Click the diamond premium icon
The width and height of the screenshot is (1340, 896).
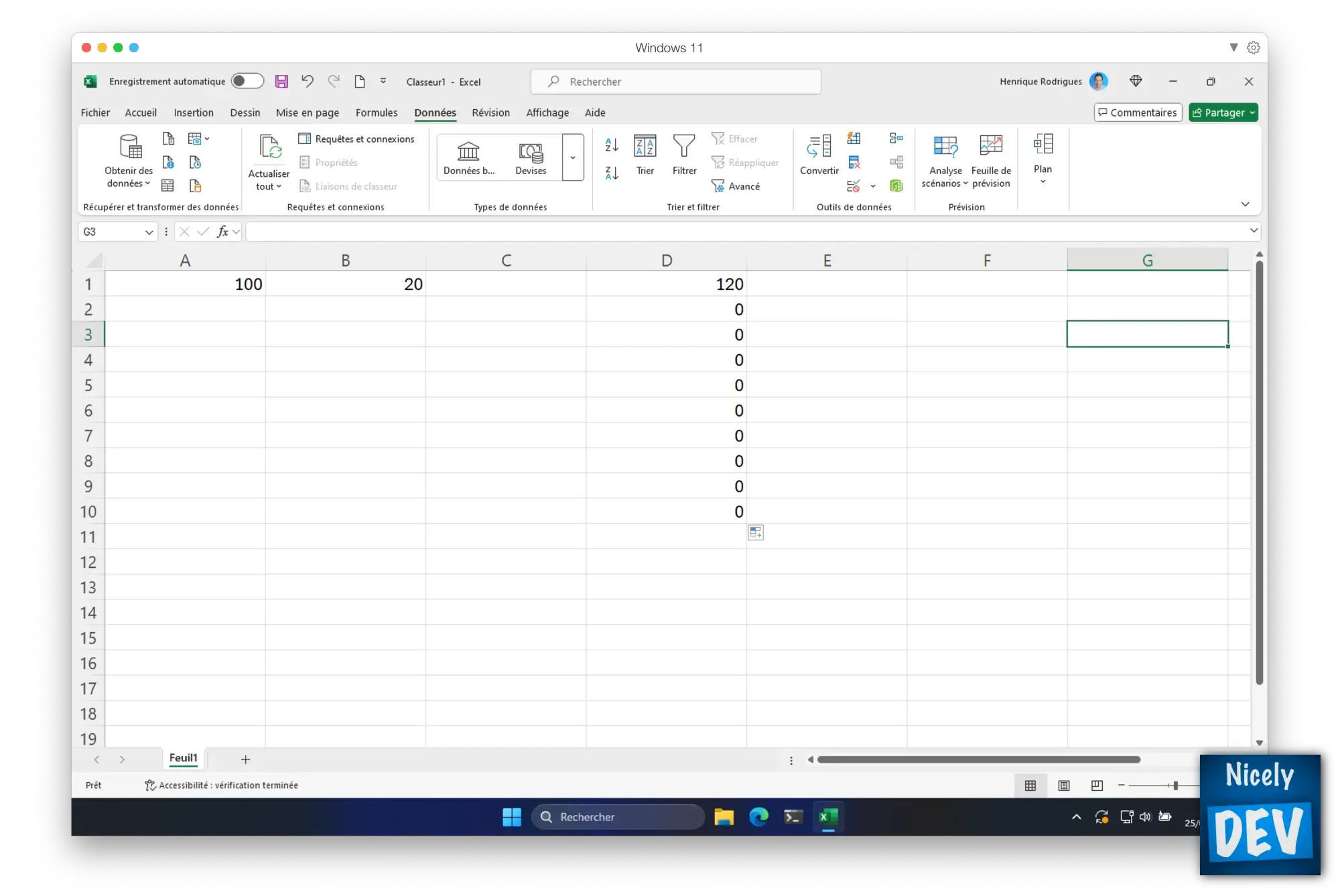pos(1136,81)
